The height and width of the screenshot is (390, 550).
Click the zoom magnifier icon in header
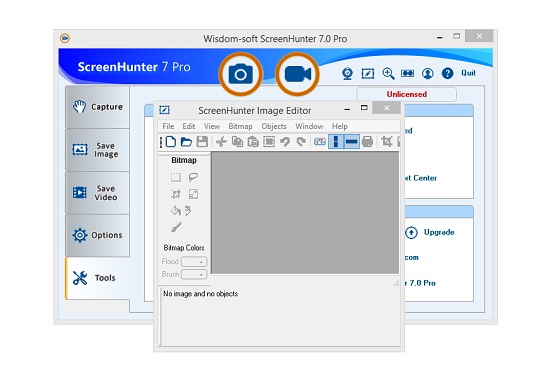coord(388,74)
